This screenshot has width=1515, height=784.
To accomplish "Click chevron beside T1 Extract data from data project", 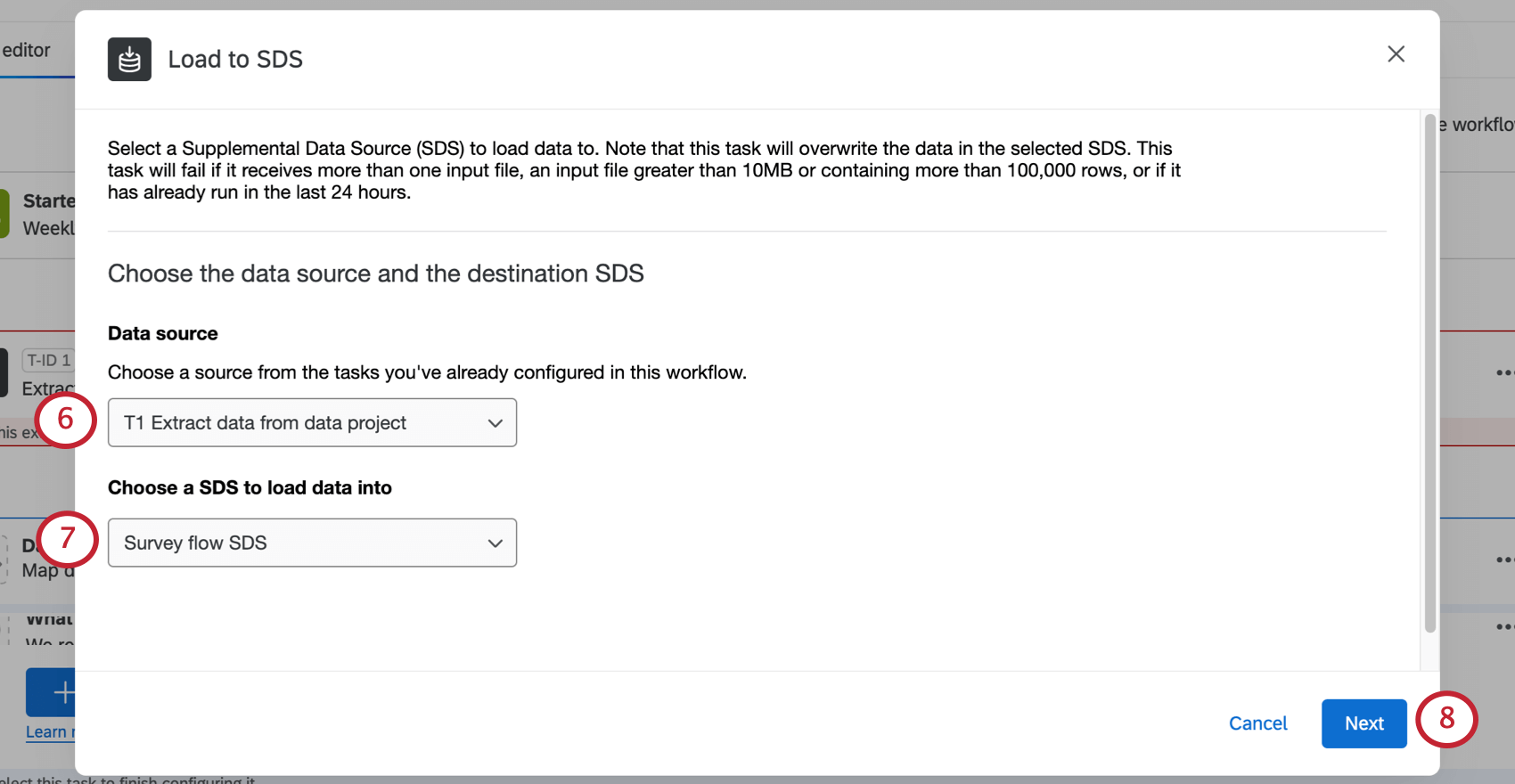I will (495, 423).
